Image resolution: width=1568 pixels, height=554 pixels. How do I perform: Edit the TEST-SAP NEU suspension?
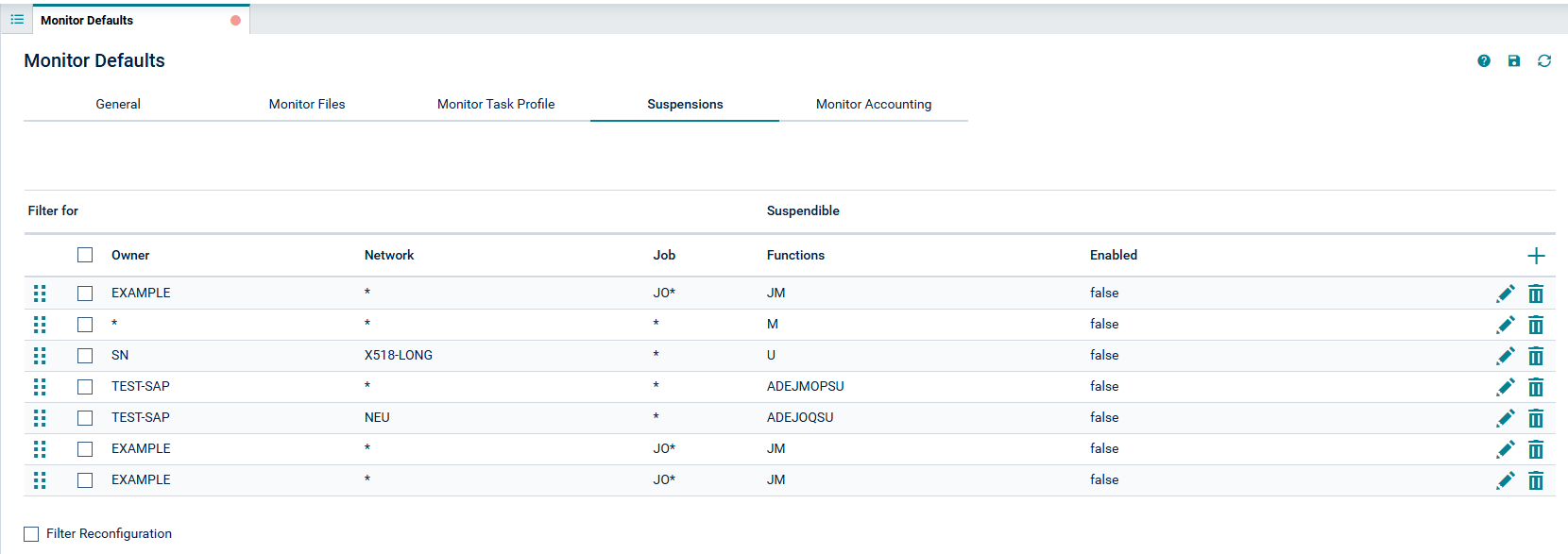1506,418
